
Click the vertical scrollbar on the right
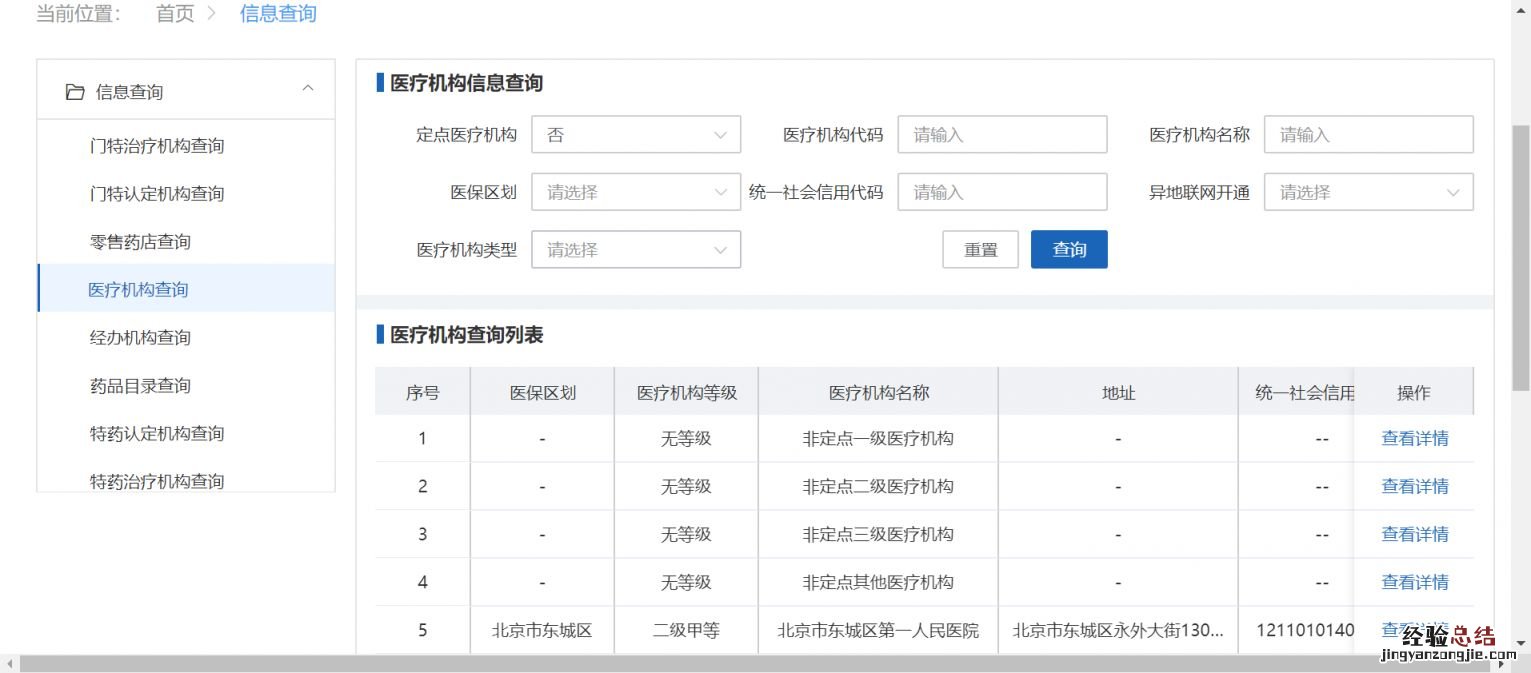1520,260
